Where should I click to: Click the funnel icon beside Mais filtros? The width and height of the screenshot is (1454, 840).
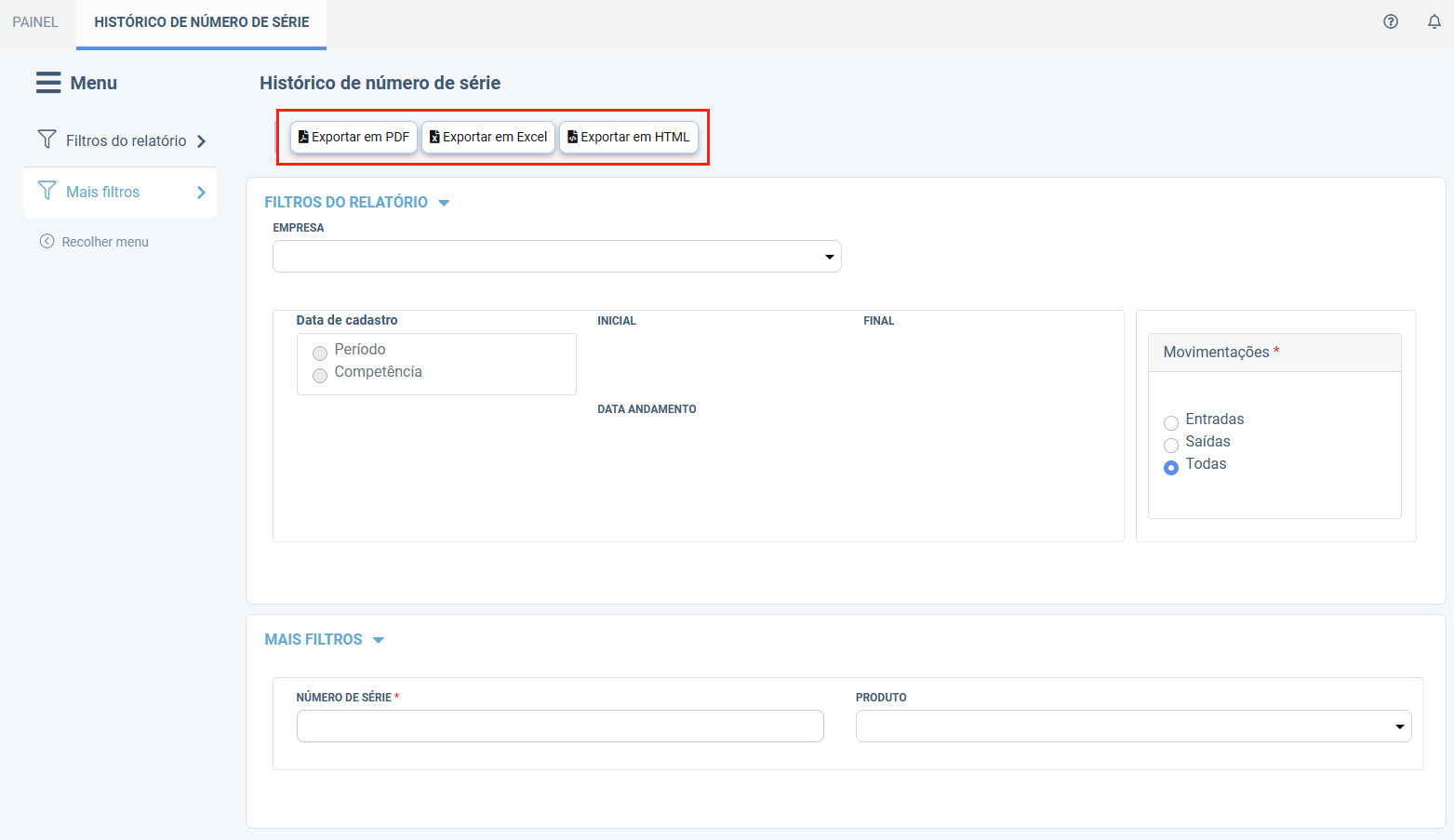pos(47,191)
